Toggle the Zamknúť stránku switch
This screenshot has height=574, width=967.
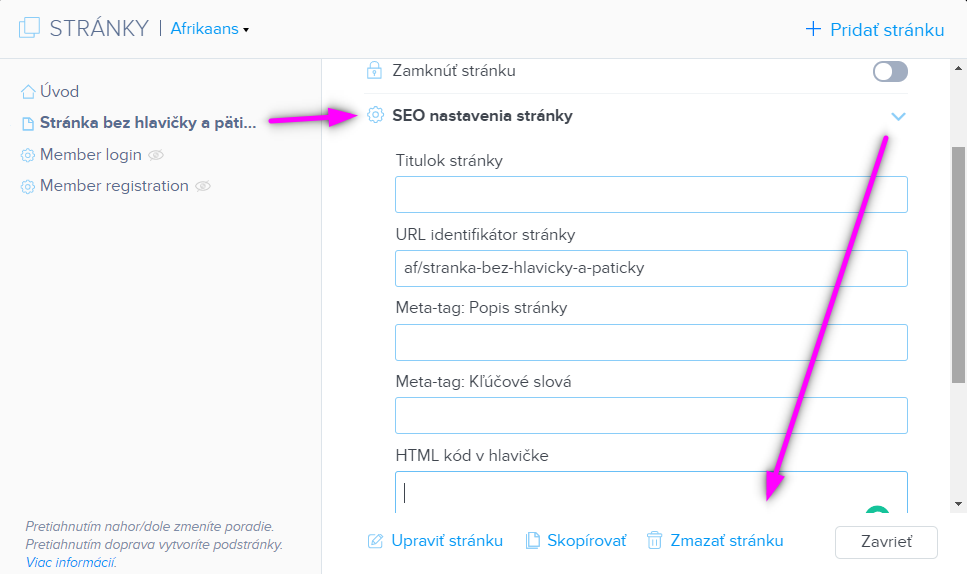pyautogui.click(x=890, y=72)
